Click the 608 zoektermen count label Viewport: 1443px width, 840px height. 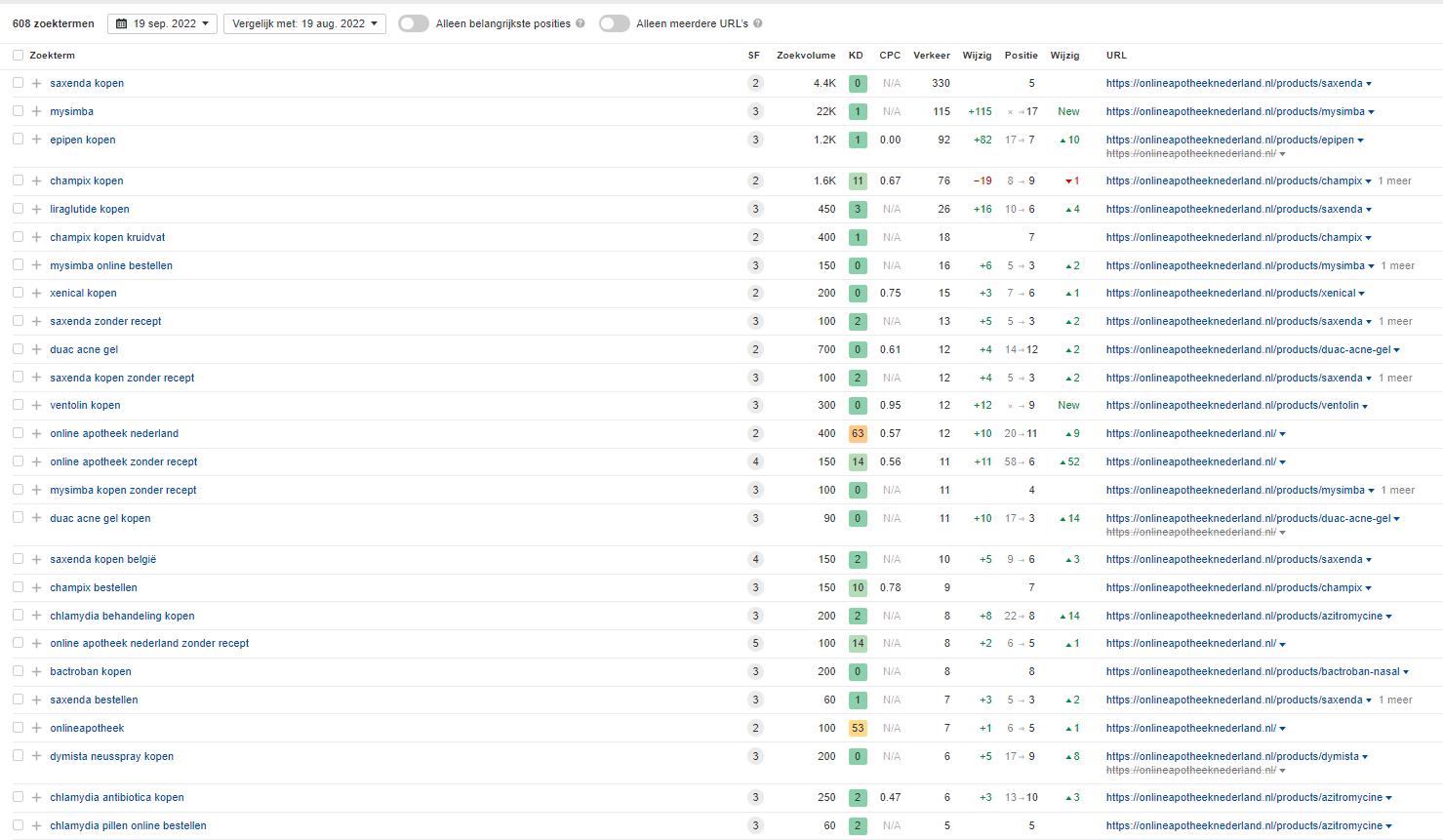pyautogui.click(x=54, y=23)
